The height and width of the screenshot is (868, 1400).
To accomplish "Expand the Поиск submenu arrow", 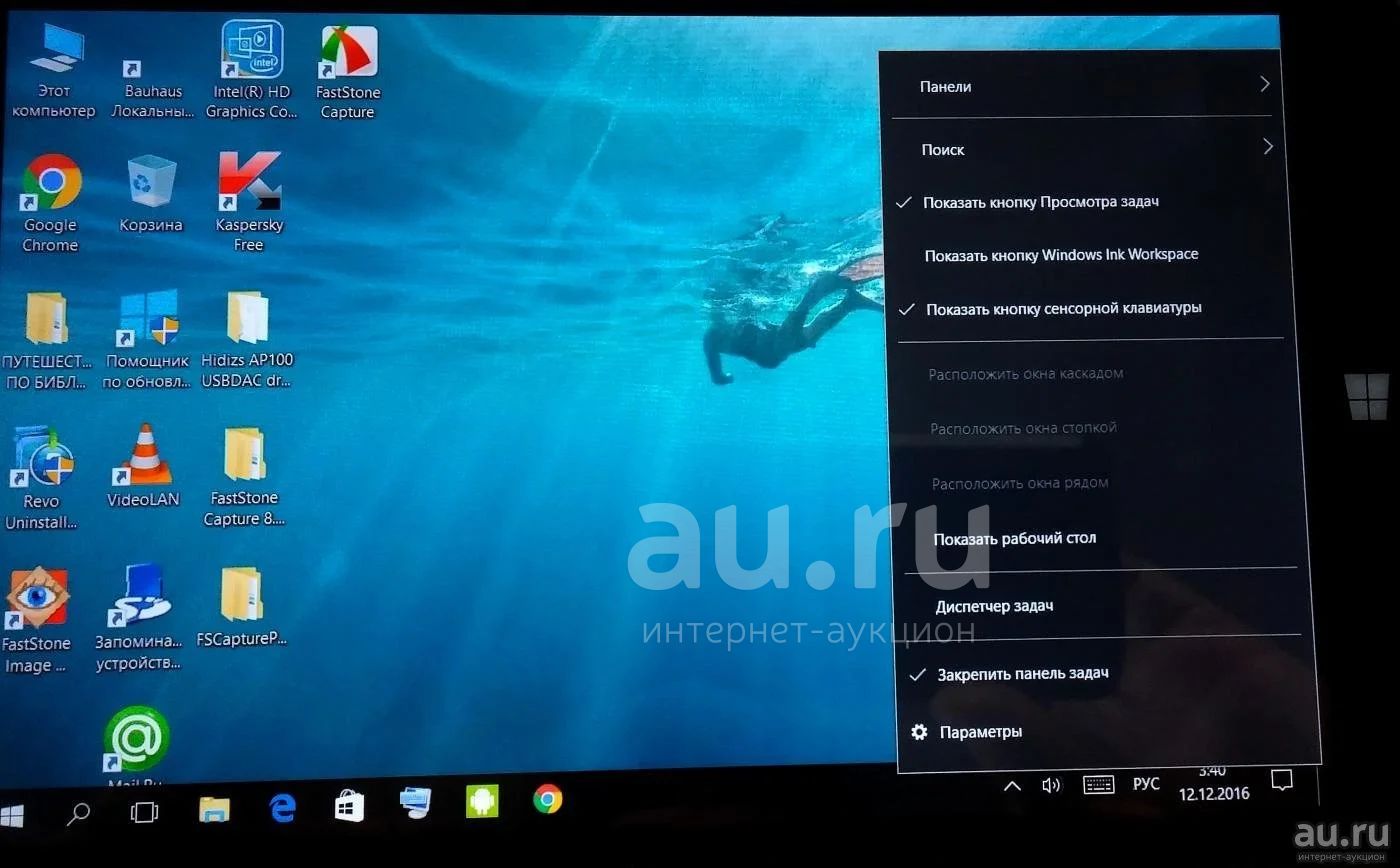I will [1267, 147].
